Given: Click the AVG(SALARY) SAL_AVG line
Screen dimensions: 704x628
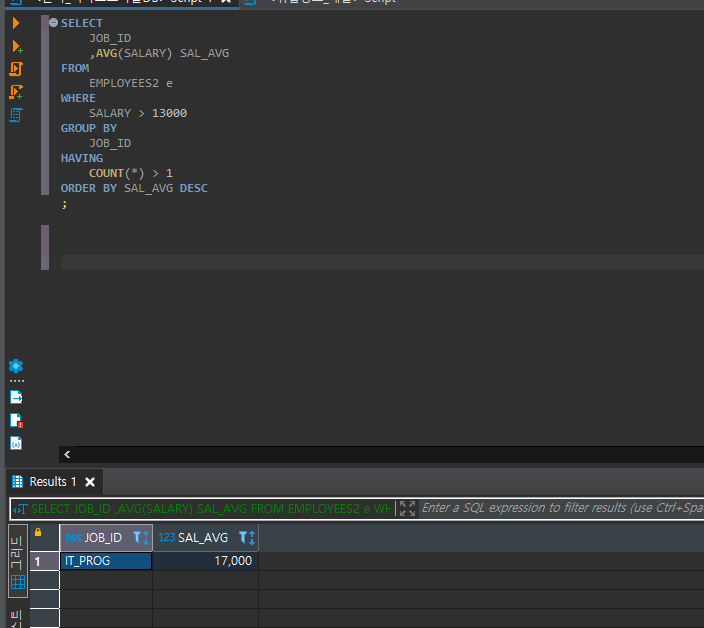Looking at the screenshot, I should click(159, 53).
